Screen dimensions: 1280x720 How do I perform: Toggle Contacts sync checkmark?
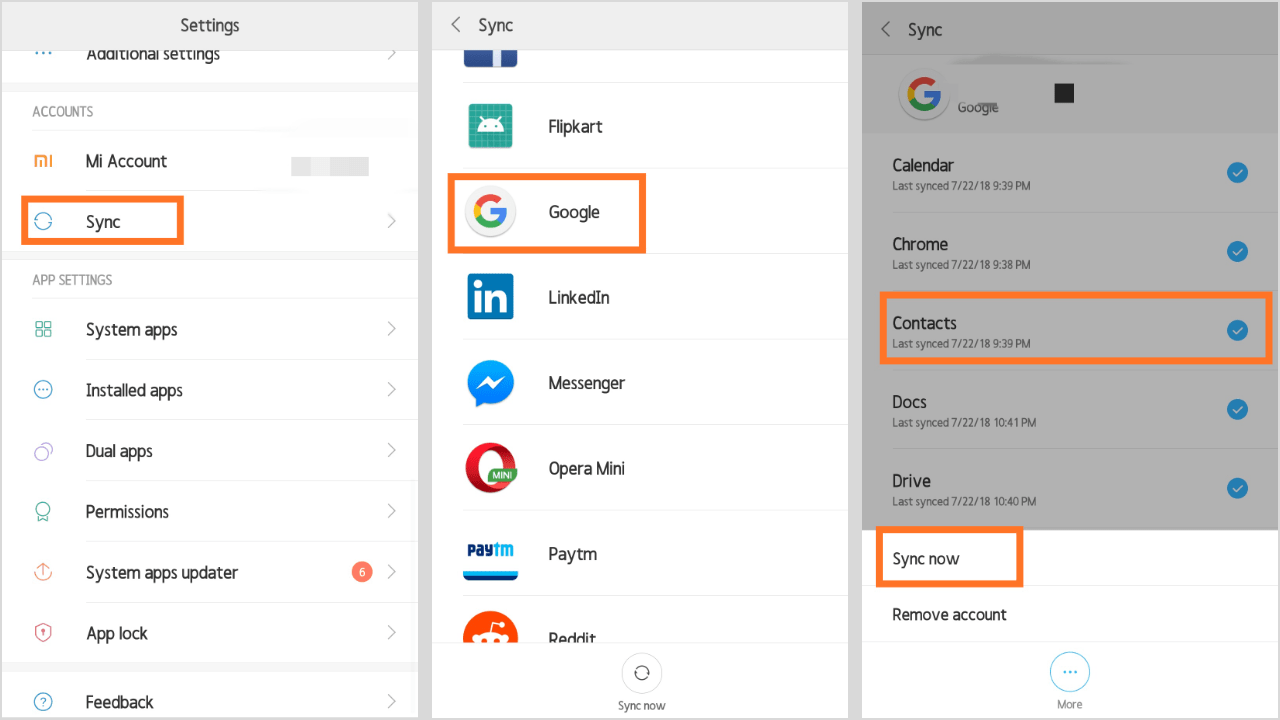pos(1237,330)
